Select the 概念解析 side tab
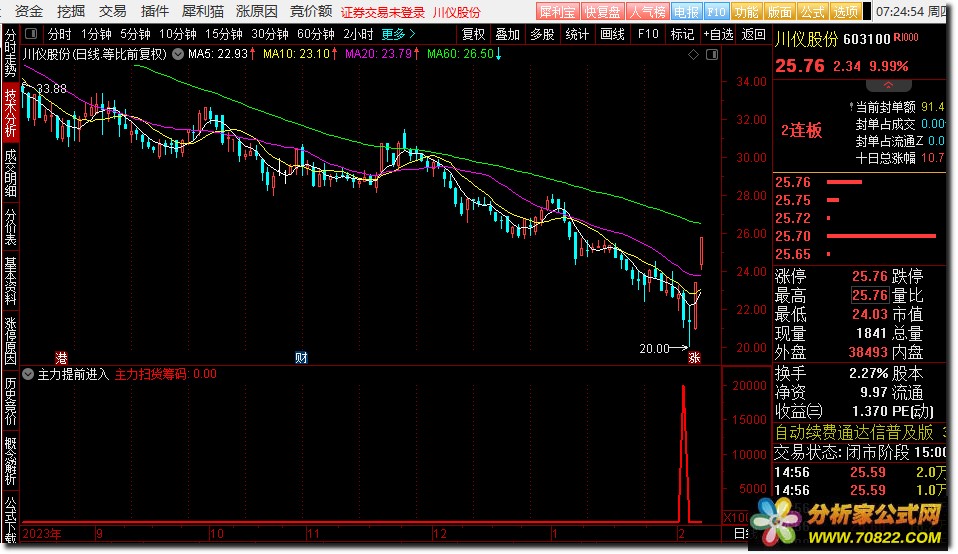This screenshot has width=958, height=554. tap(10, 460)
